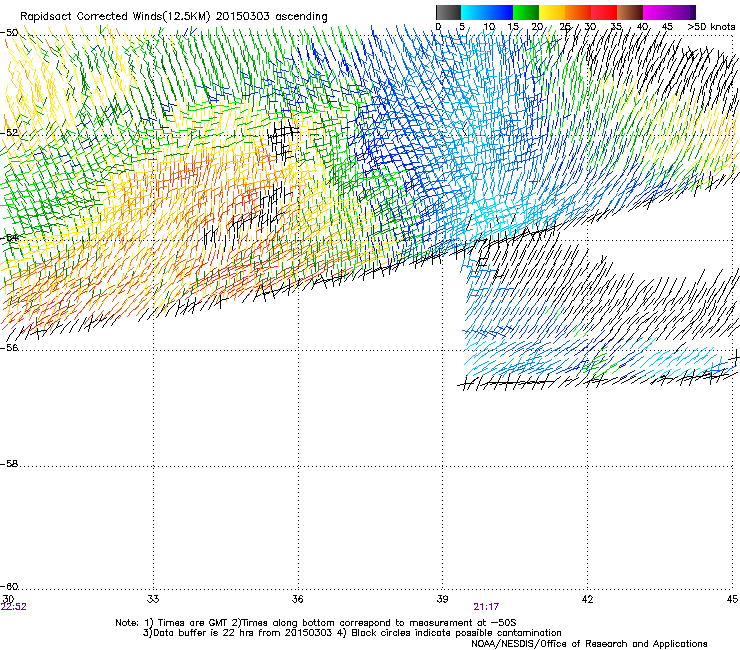Click the "-58" latitude axis label
This screenshot has width=740, height=650.
9,464
